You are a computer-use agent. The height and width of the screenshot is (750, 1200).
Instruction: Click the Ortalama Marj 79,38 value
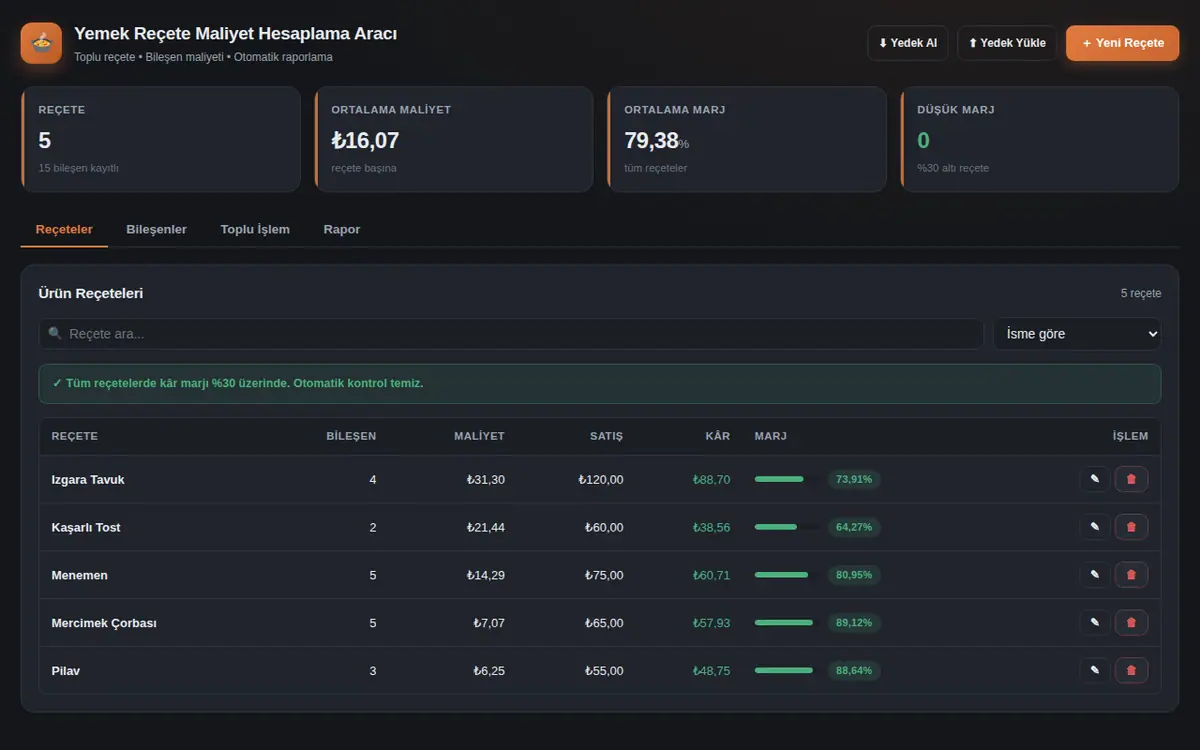coord(652,141)
